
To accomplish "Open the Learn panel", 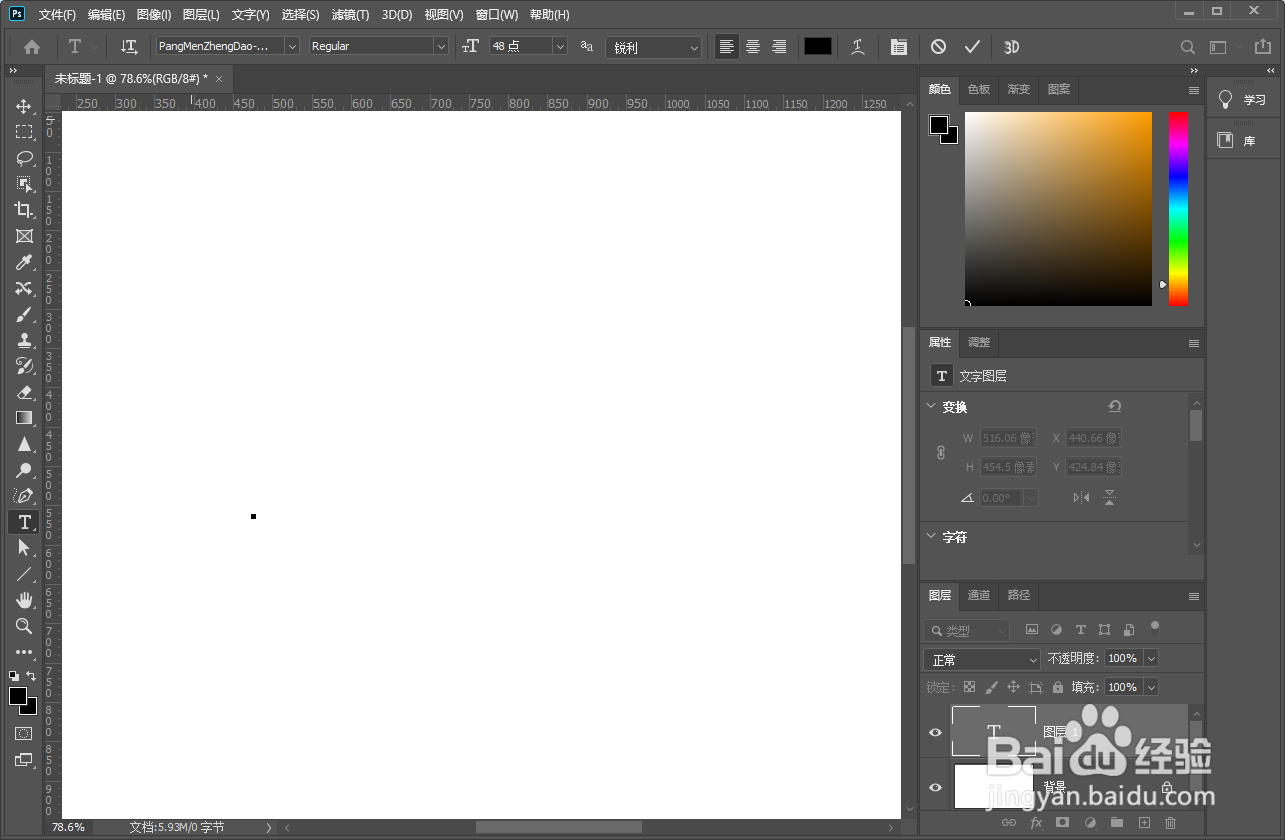I will point(1243,100).
